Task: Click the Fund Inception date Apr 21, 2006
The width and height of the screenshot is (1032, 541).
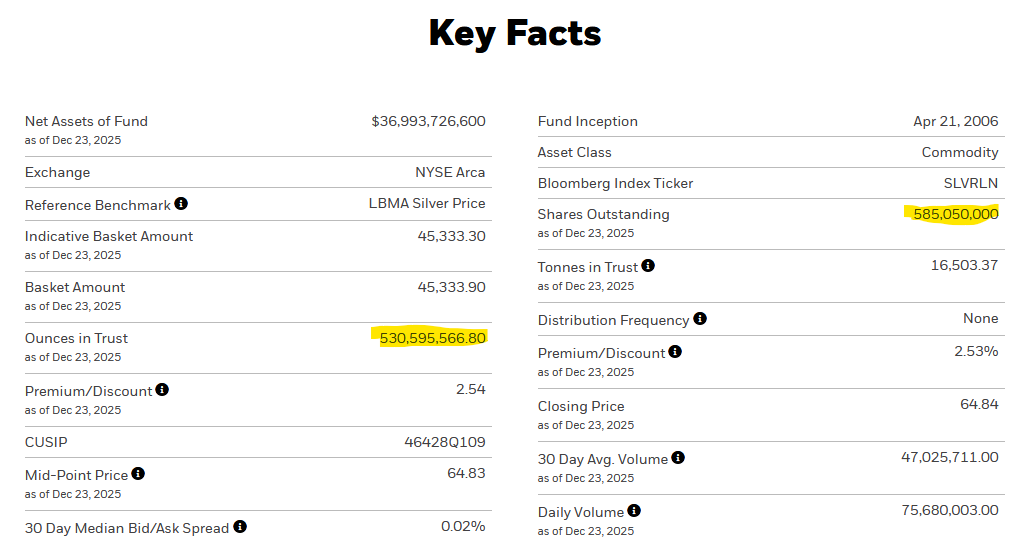Action: pyautogui.click(x=955, y=121)
